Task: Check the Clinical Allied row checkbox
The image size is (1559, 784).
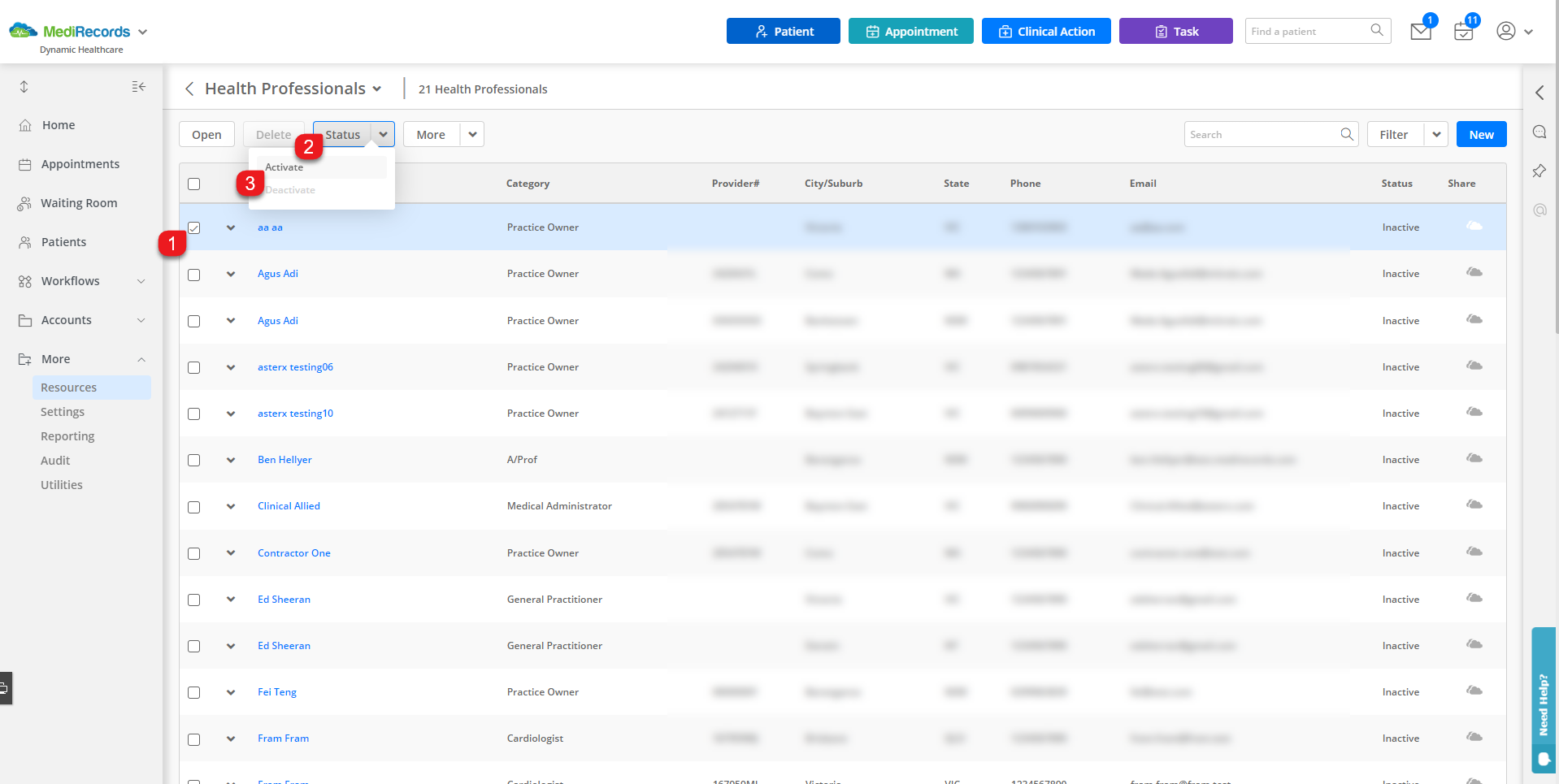Action: tap(193, 507)
